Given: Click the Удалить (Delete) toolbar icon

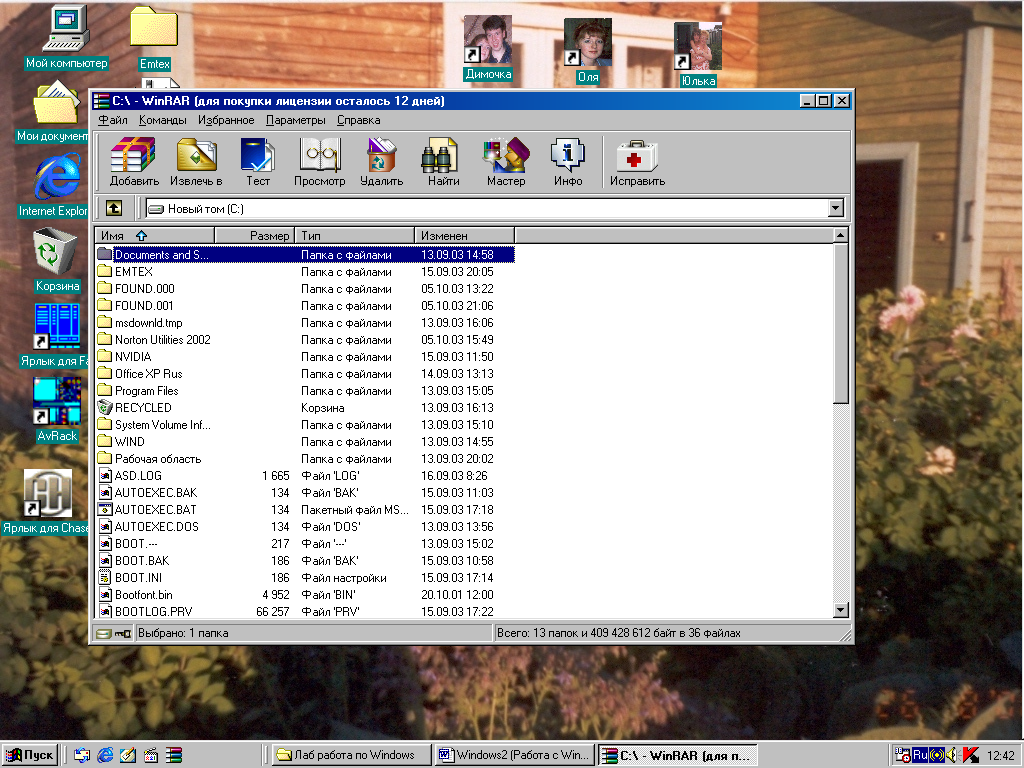Looking at the screenshot, I should 381,161.
